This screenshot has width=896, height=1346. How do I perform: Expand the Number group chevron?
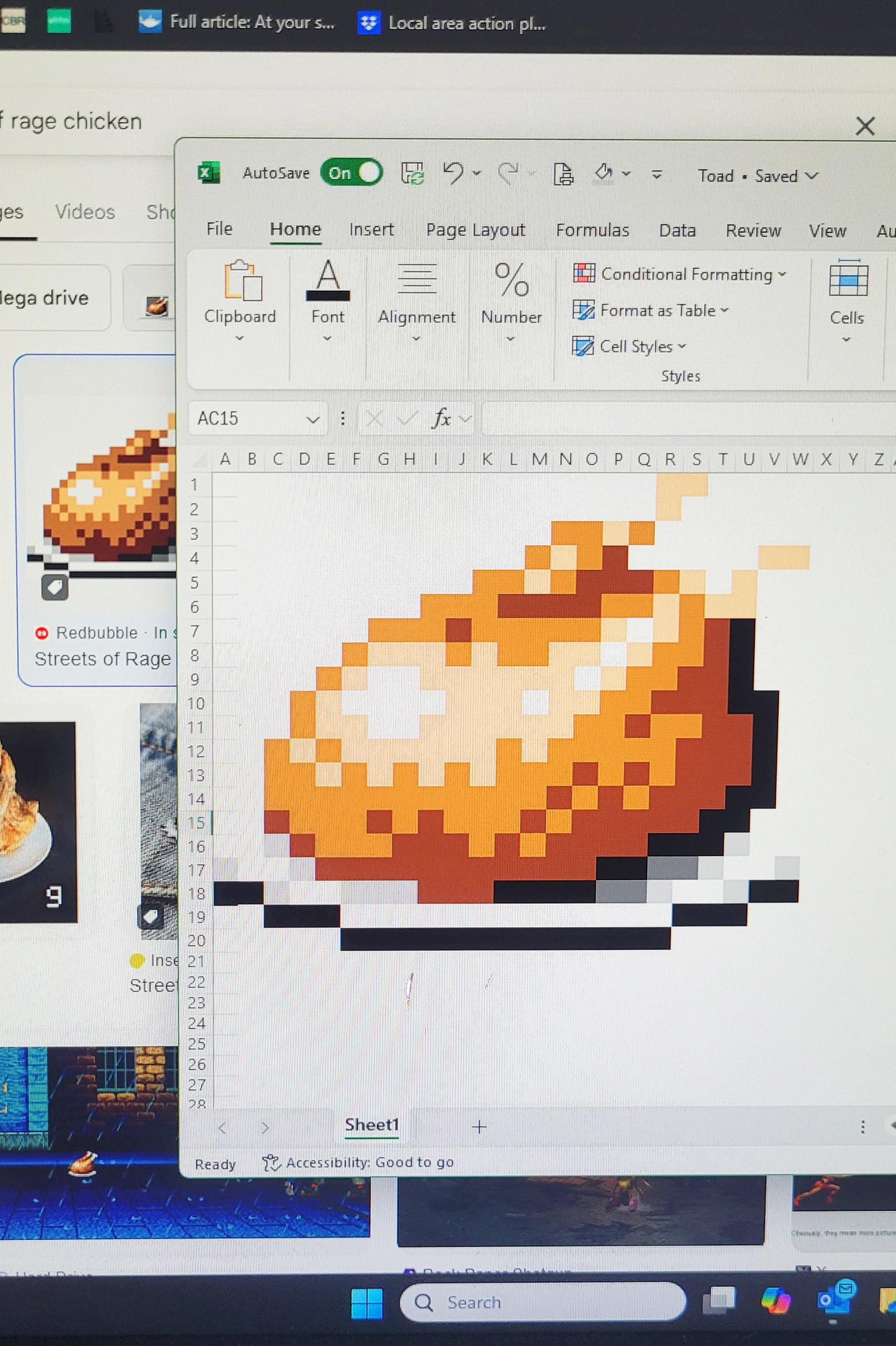click(x=511, y=339)
